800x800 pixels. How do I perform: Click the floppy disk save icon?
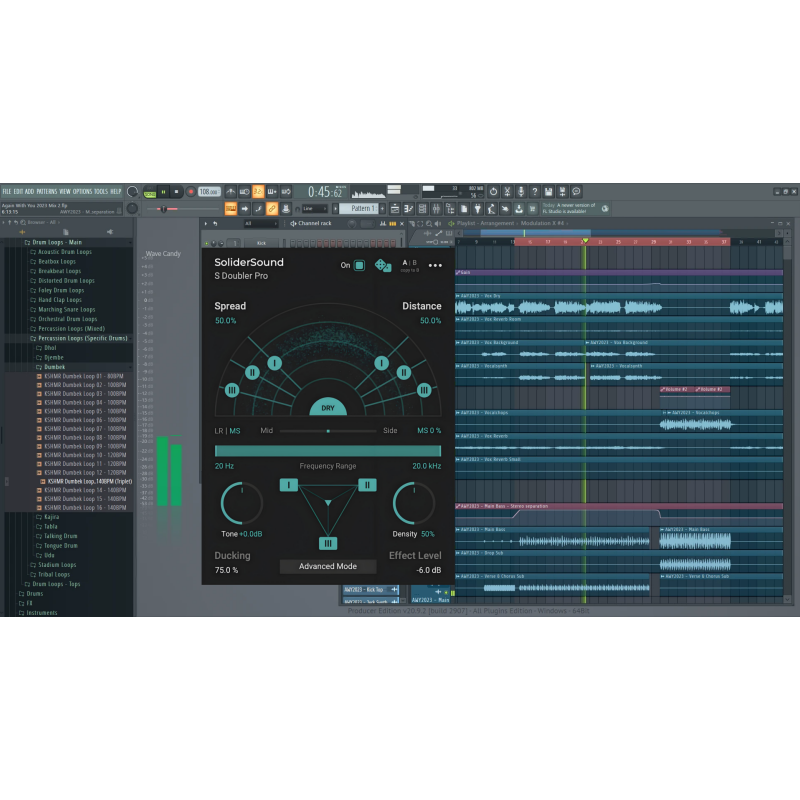548,192
